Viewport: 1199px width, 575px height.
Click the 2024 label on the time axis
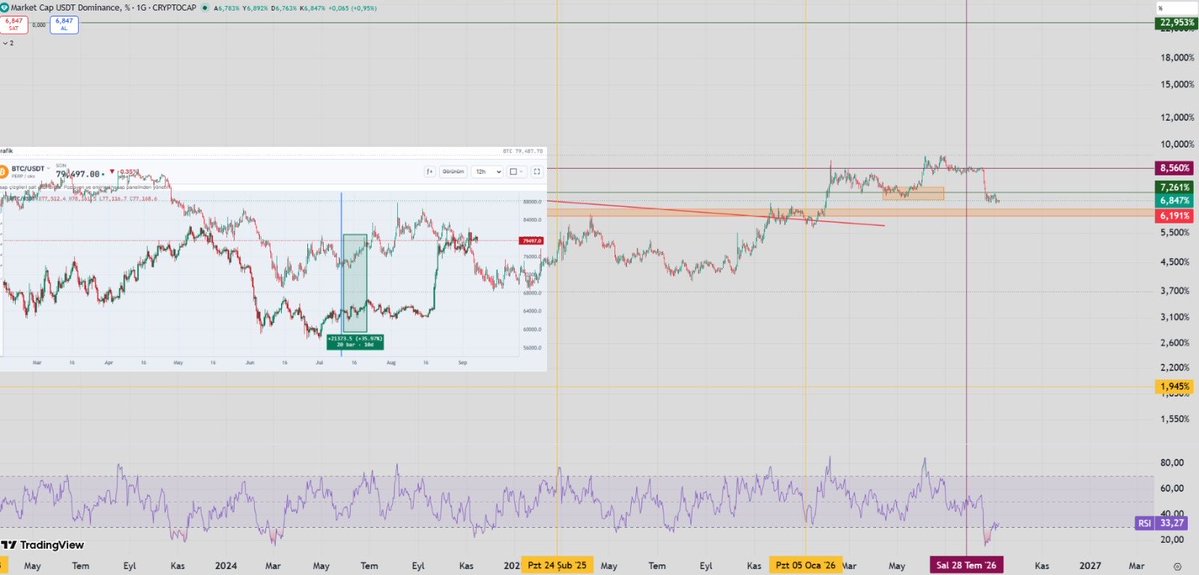(x=226, y=566)
